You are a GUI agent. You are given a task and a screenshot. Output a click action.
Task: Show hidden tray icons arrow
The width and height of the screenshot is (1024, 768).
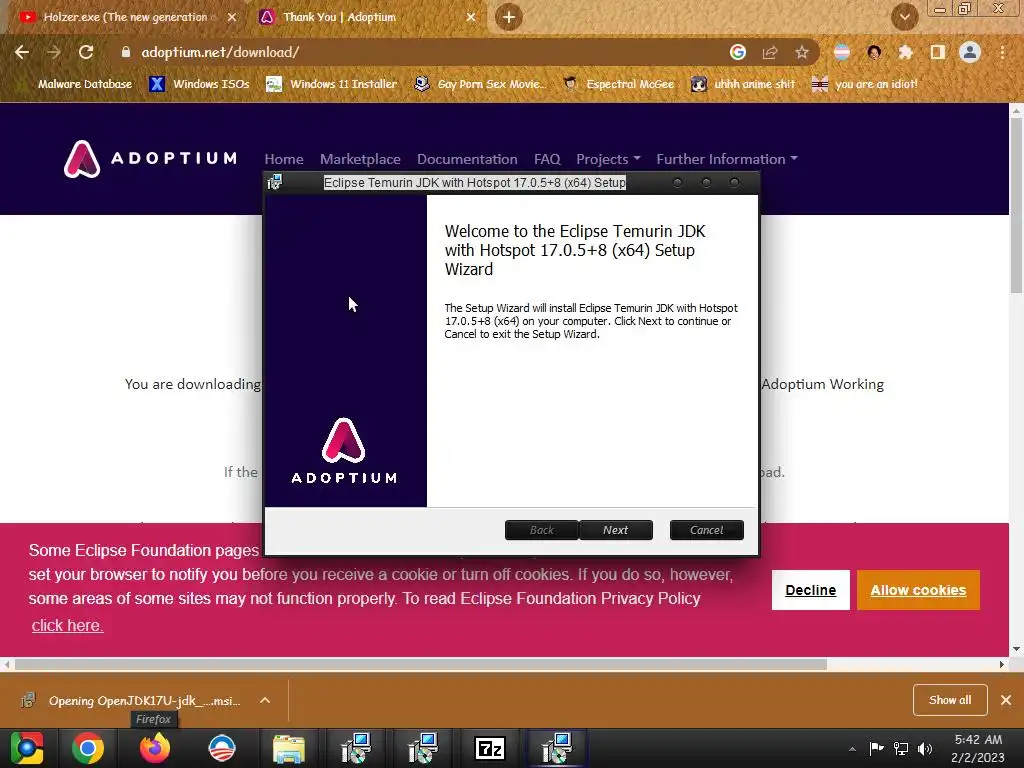coord(852,749)
